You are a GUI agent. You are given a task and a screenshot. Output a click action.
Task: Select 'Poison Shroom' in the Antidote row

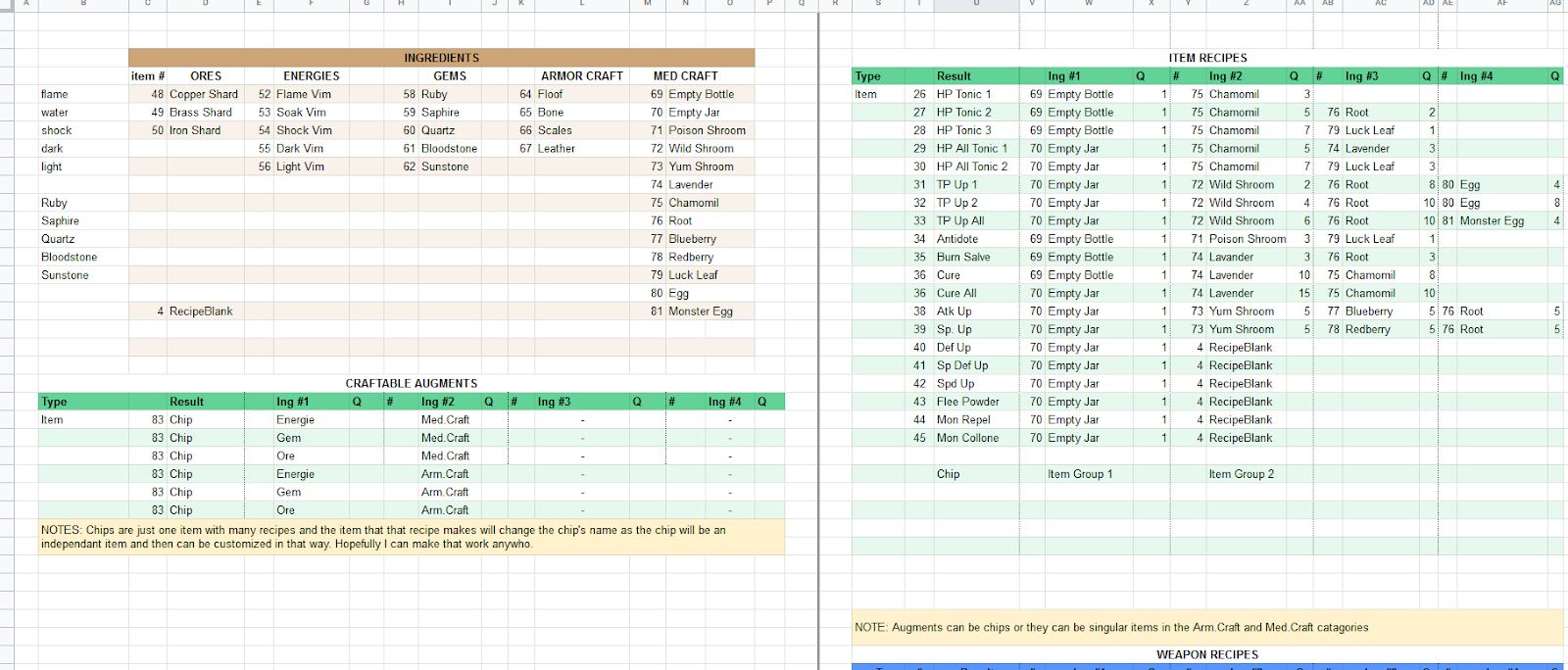1247,239
